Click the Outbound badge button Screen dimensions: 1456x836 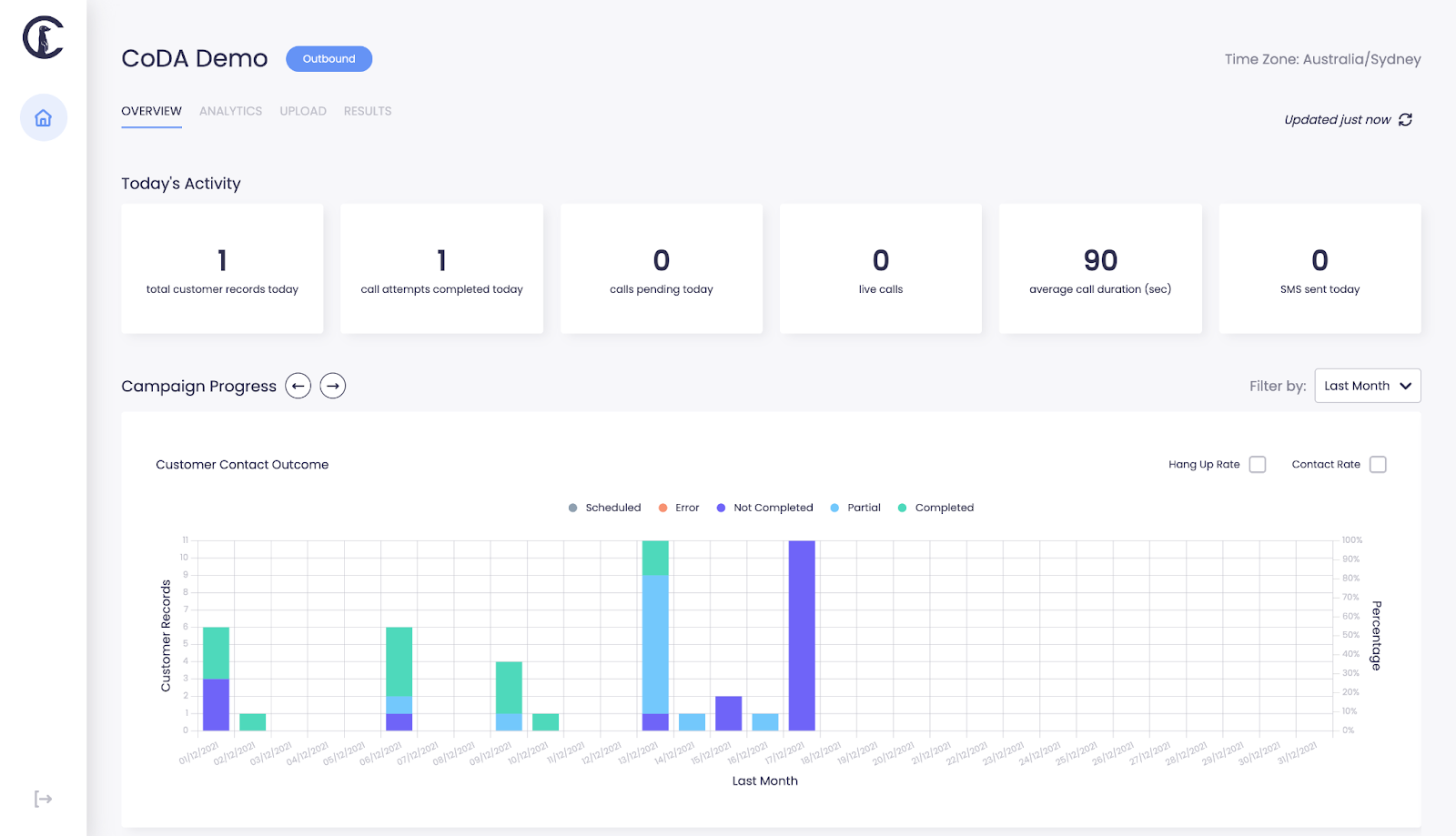coord(329,59)
